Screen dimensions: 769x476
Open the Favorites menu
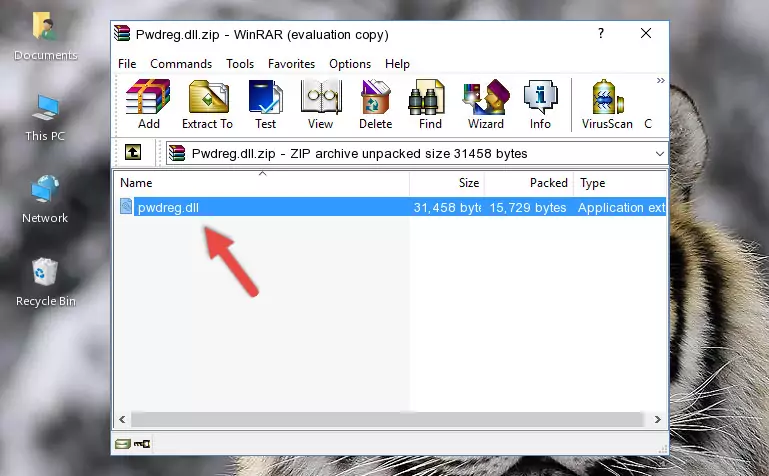click(291, 64)
